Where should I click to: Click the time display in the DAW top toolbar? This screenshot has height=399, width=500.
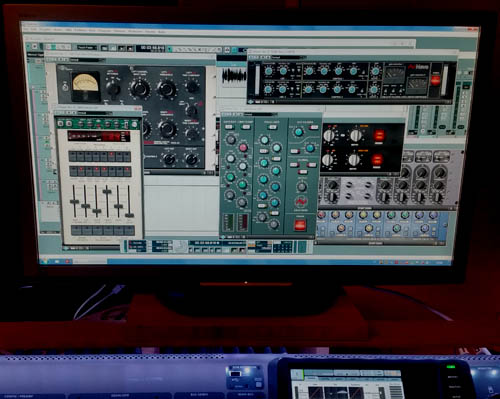152,48
